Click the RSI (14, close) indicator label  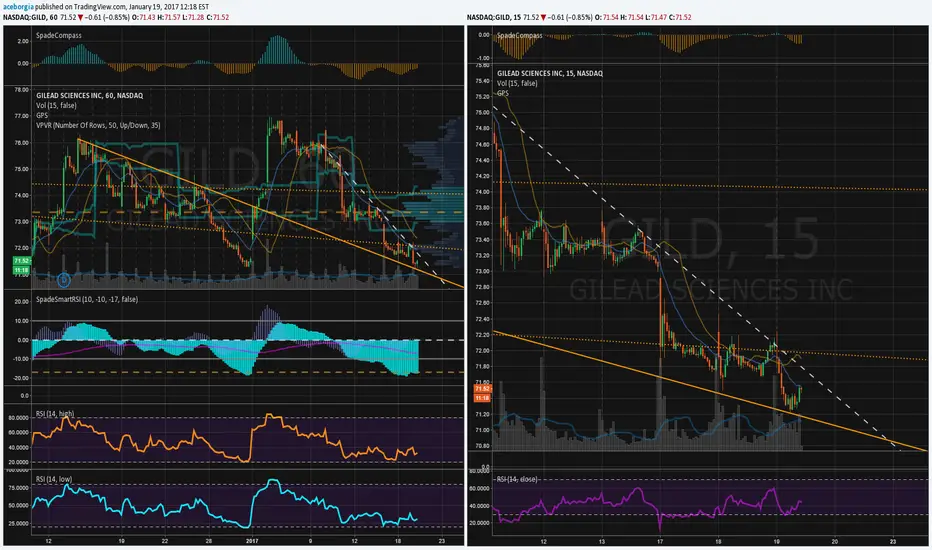517,479
